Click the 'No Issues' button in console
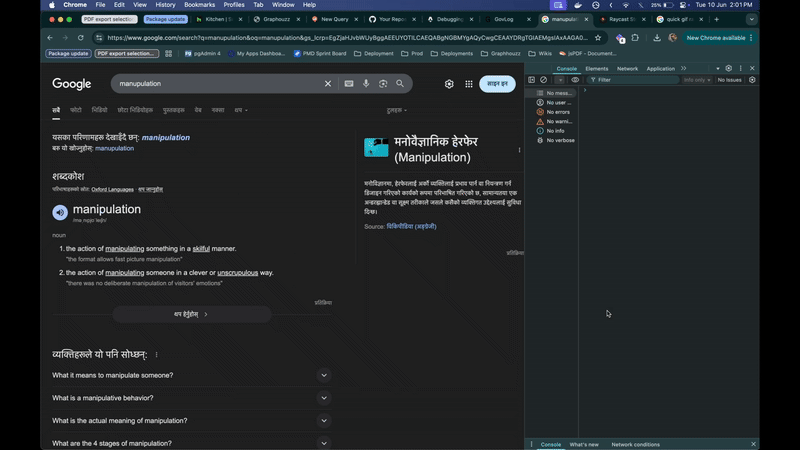 click(729, 80)
